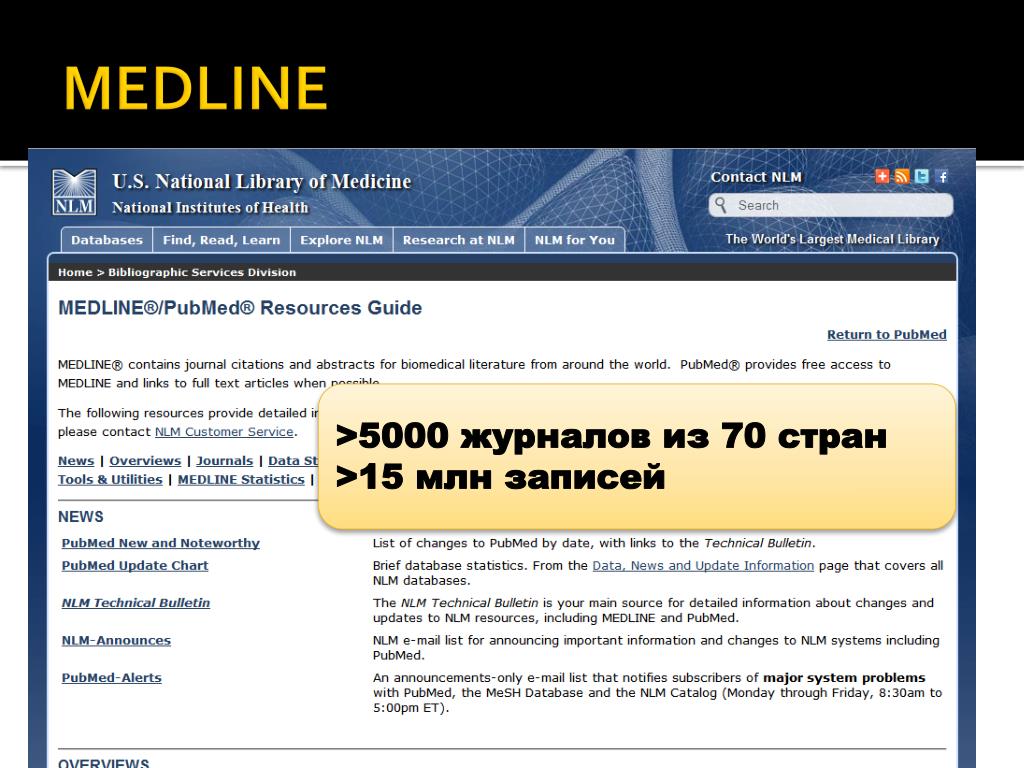Screen dimensions: 1024x768
Task: Open Bibliographic Services Division breadcrumb
Action: 202,272
